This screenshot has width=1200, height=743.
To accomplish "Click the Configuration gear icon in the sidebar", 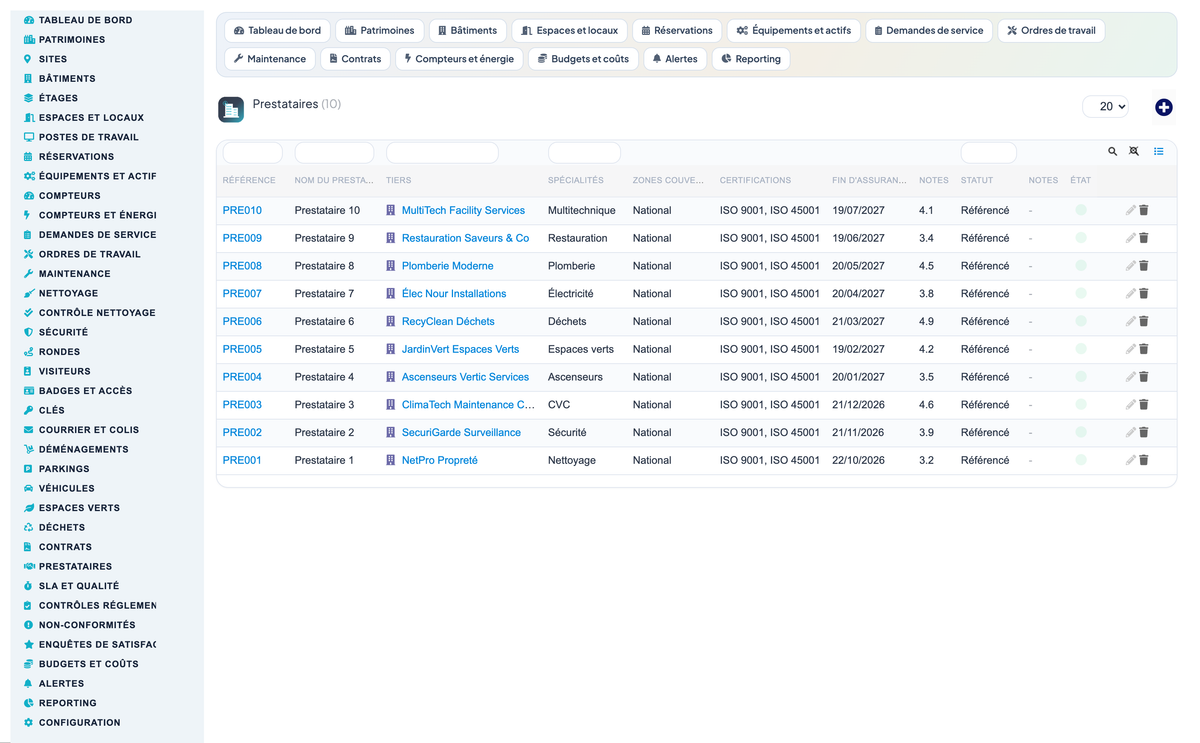I will tap(28, 722).
